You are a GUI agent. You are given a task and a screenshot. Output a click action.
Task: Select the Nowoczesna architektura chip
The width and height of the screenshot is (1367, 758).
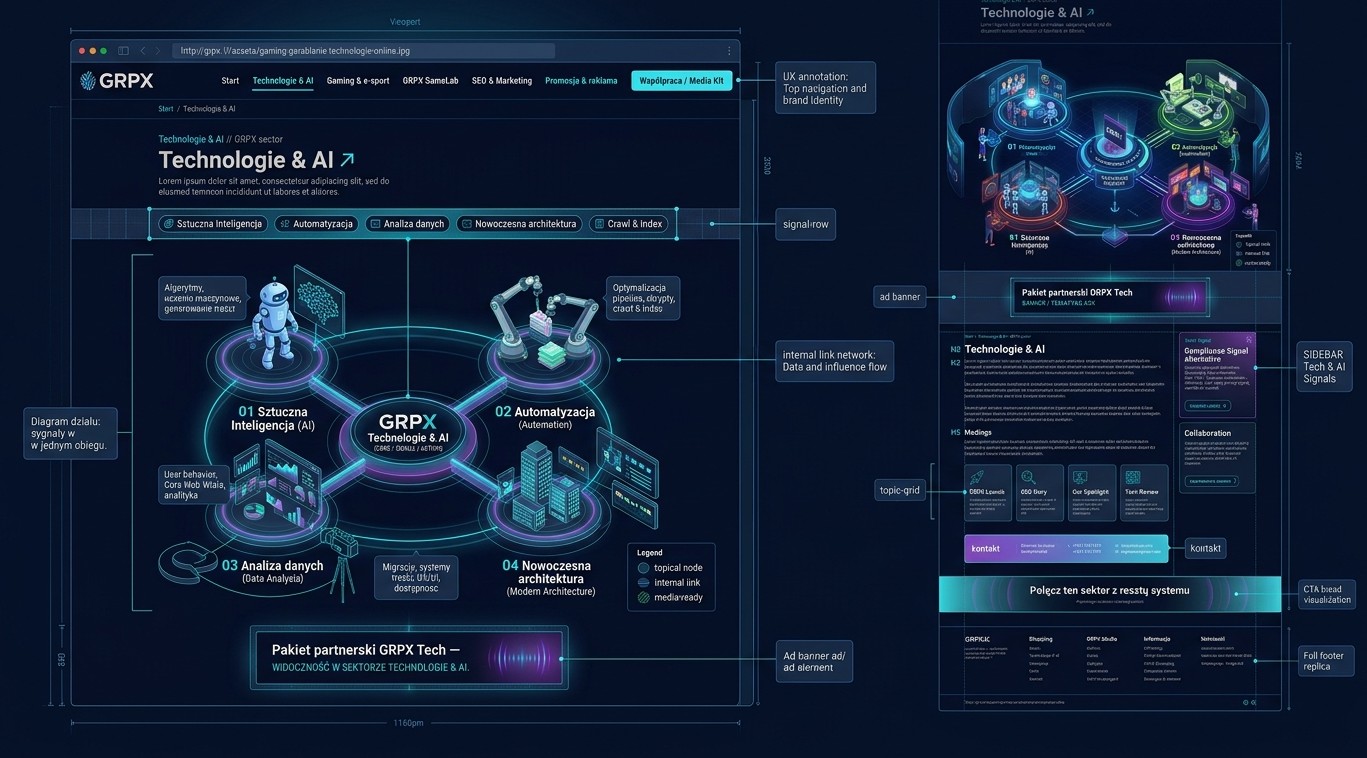[518, 224]
